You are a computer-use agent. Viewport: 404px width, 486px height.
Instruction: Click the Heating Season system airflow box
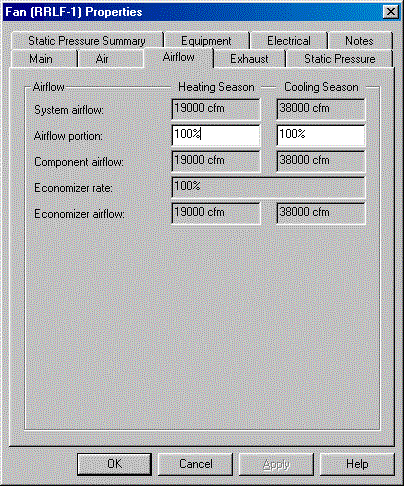pyautogui.click(x=216, y=109)
